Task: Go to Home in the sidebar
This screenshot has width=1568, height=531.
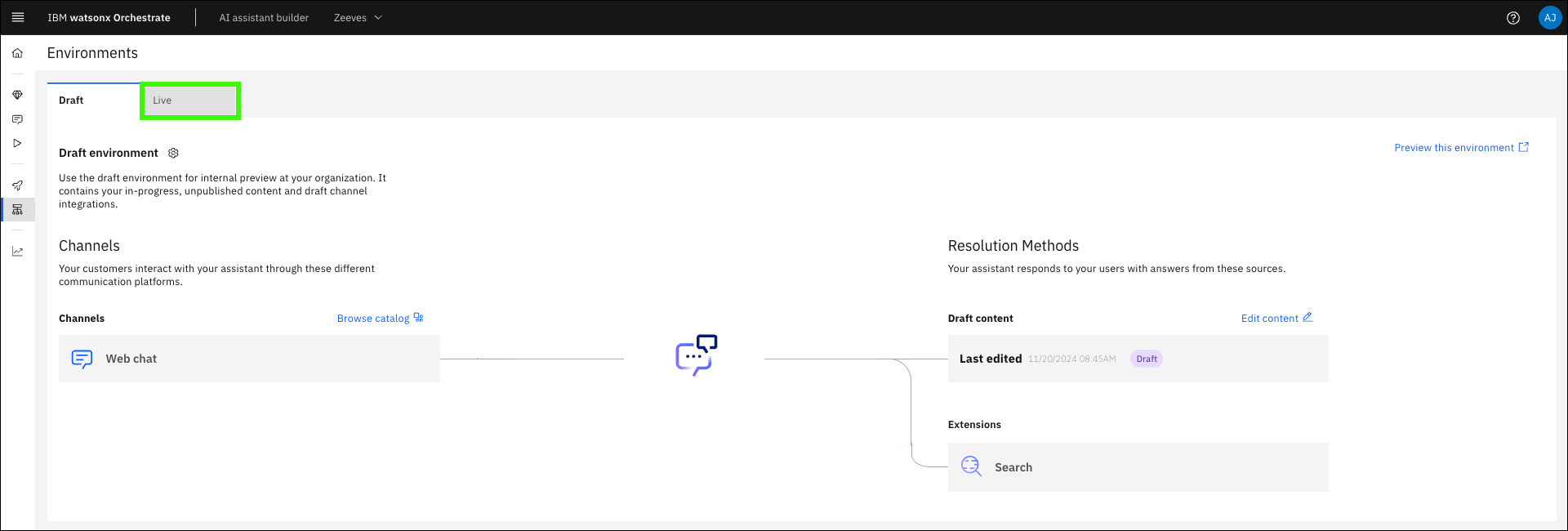Action: pyautogui.click(x=17, y=53)
